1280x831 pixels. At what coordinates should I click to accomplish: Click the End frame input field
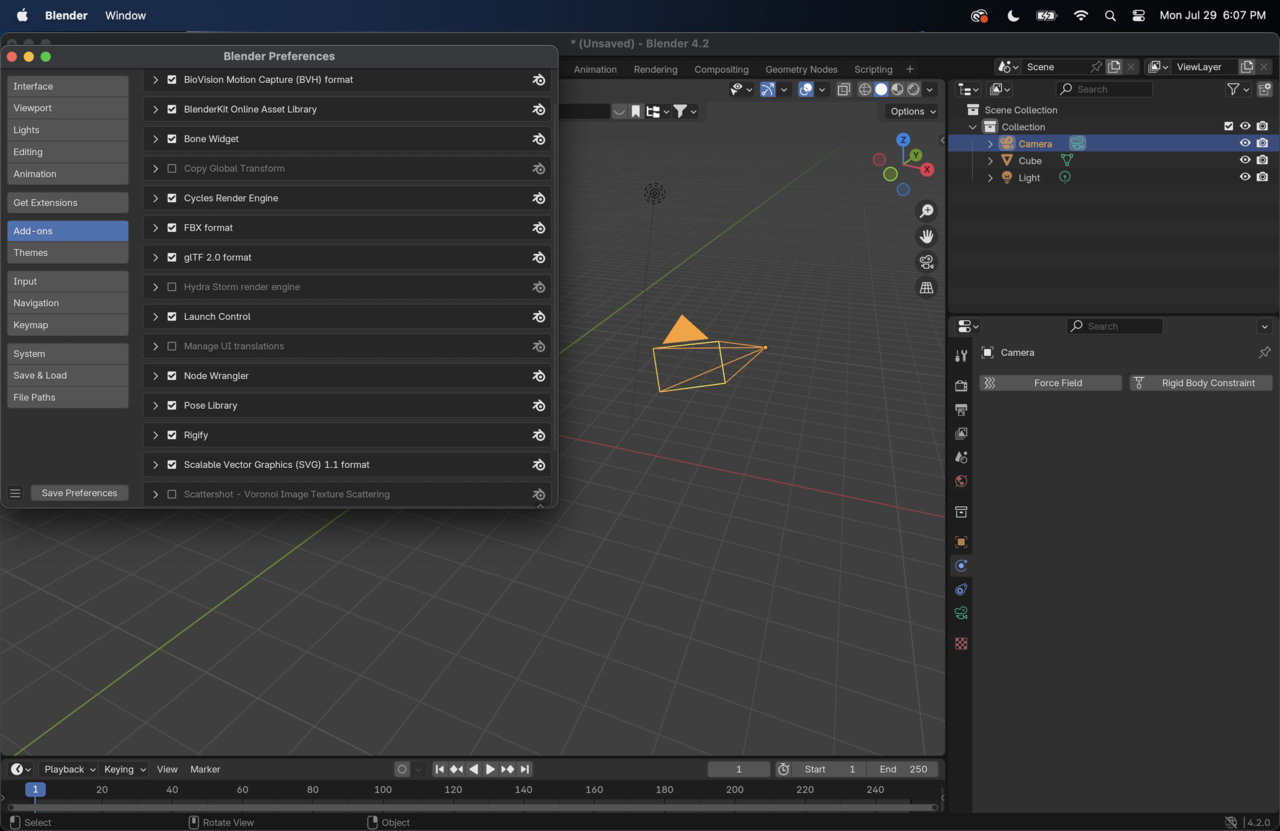coord(903,769)
